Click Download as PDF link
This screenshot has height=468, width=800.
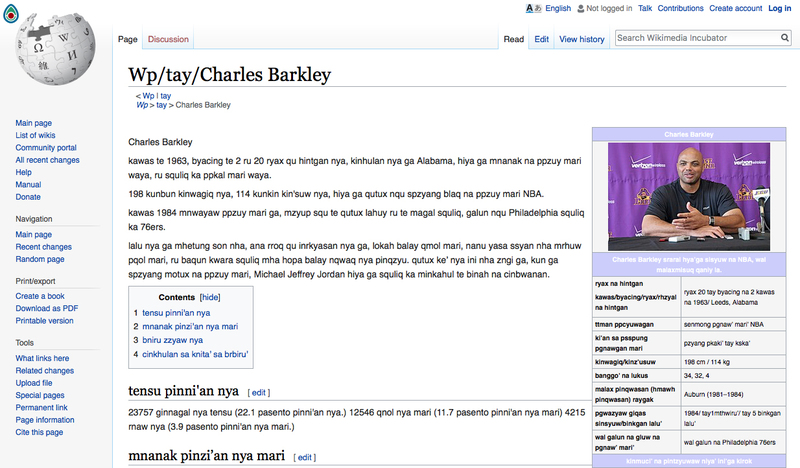pos(46,308)
